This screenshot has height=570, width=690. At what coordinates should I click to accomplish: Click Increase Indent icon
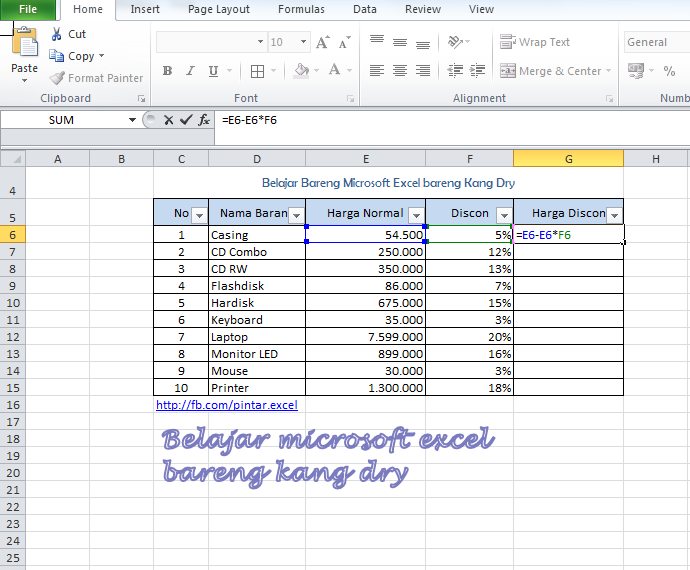[477, 70]
